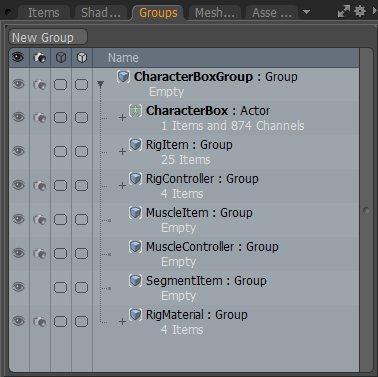Click the New Group button
378x377 pixels.
(48, 37)
